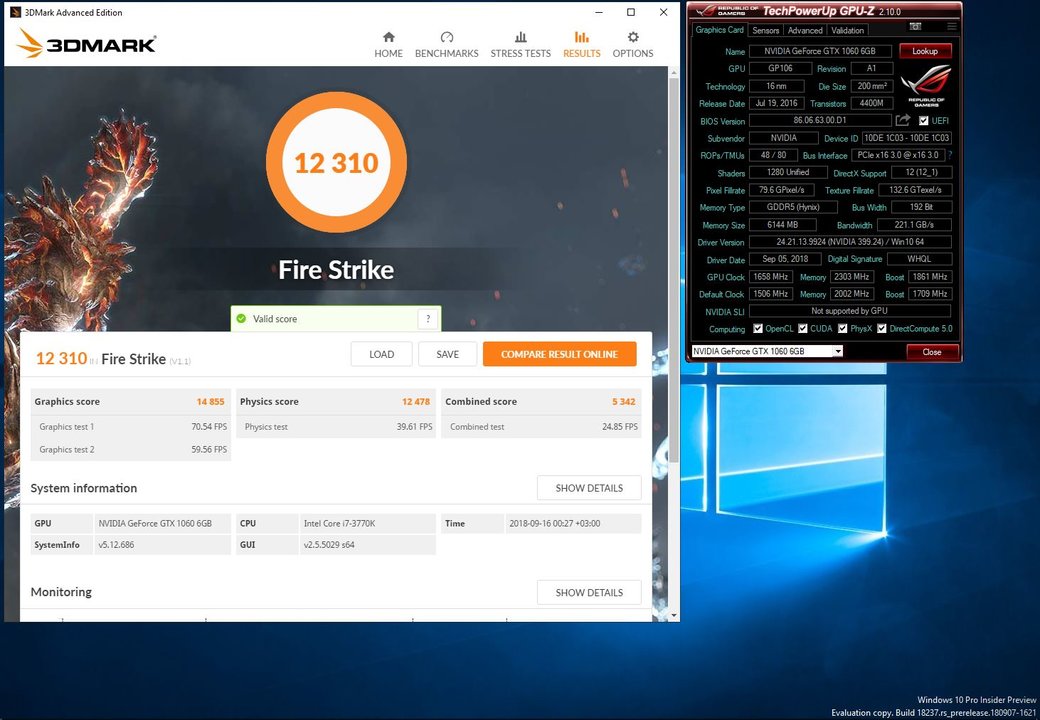Toggle the CUDA checkbox

point(803,328)
